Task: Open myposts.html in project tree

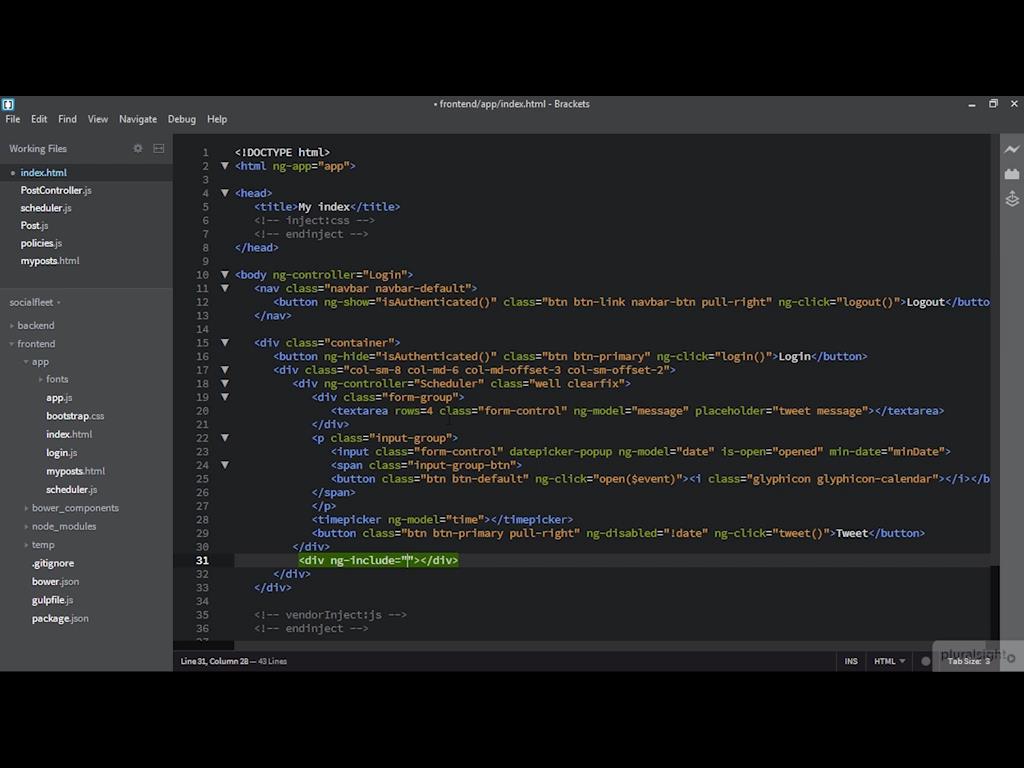Action: [76, 471]
